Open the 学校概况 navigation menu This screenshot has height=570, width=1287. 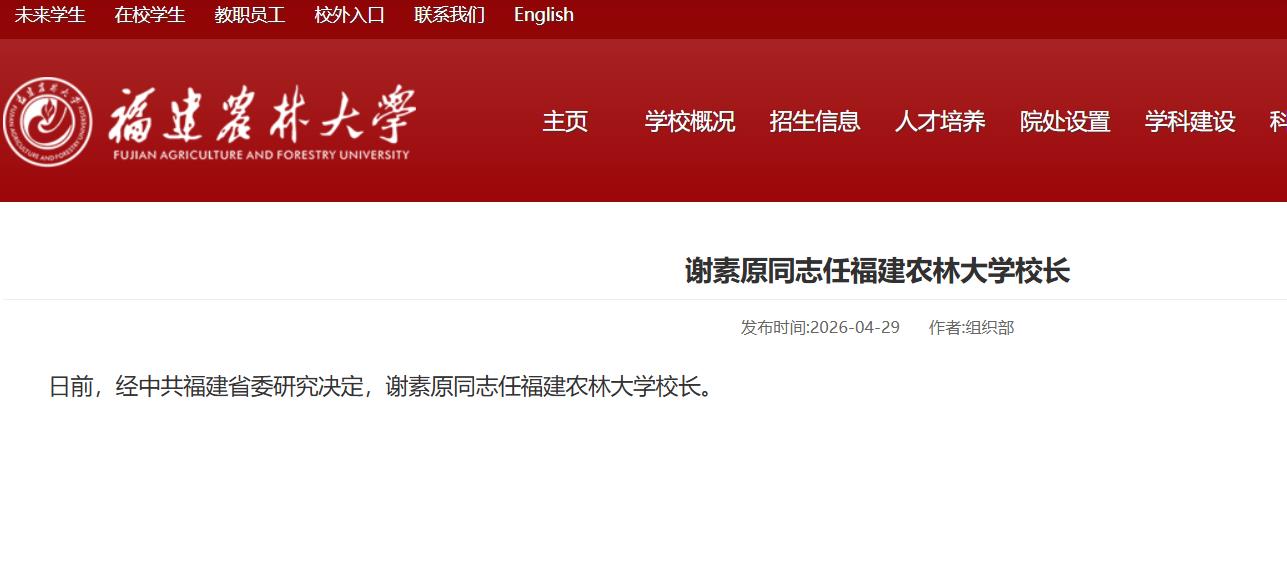[690, 122]
